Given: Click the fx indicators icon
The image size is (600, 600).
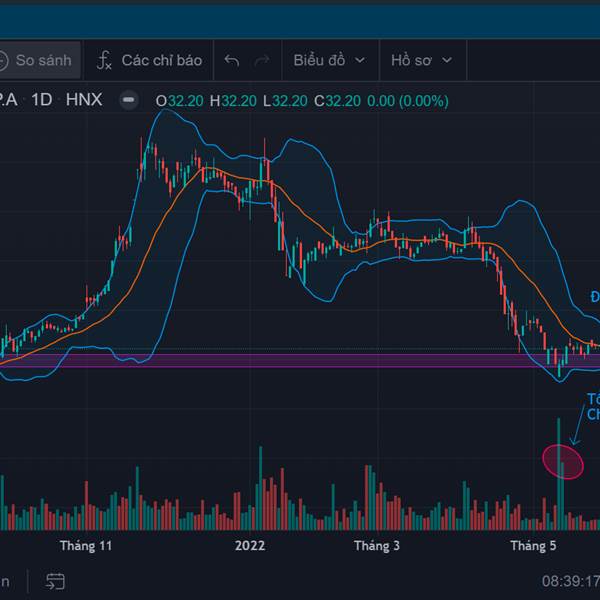Looking at the screenshot, I should [x=104, y=61].
